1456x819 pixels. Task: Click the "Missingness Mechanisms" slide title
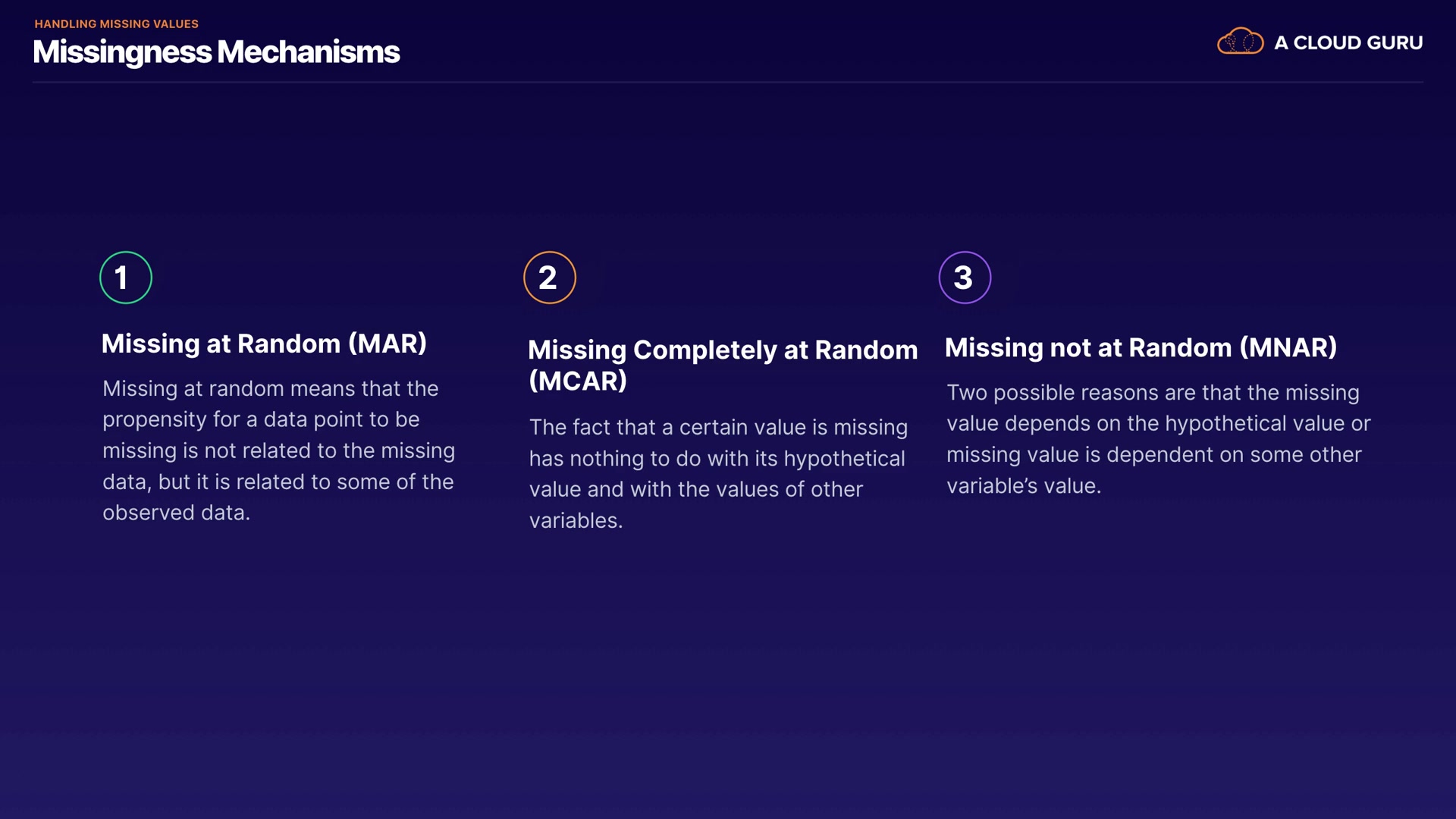tap(216, 52)
